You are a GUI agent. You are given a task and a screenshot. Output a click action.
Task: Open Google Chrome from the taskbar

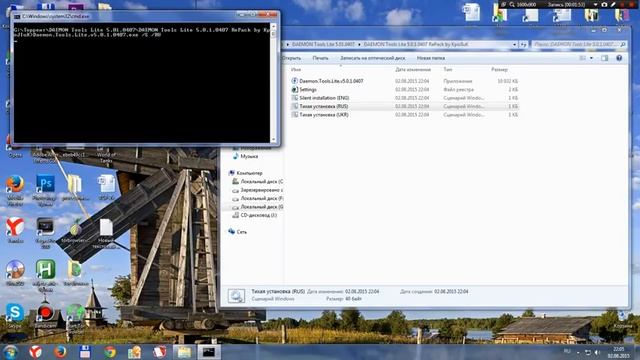(x=110, y=352)
